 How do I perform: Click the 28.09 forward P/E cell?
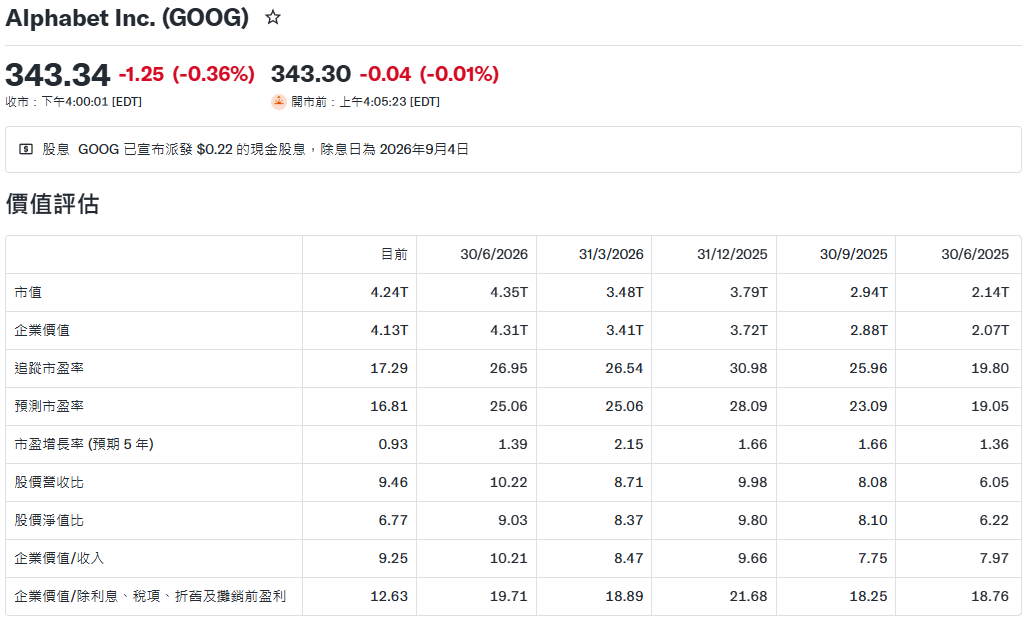(x=749, y=406)
